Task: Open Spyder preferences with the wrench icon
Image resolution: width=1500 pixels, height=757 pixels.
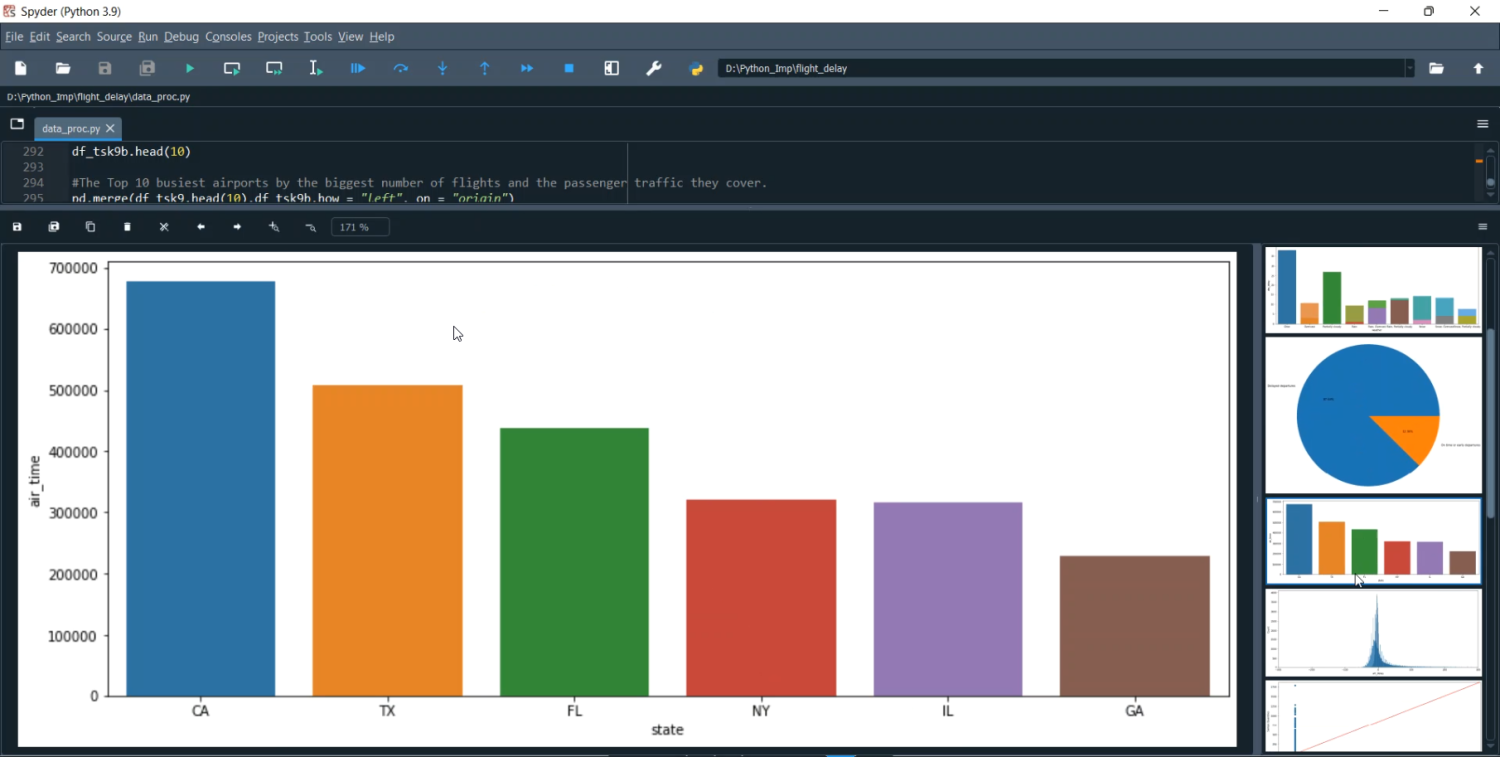Action: 654,68
